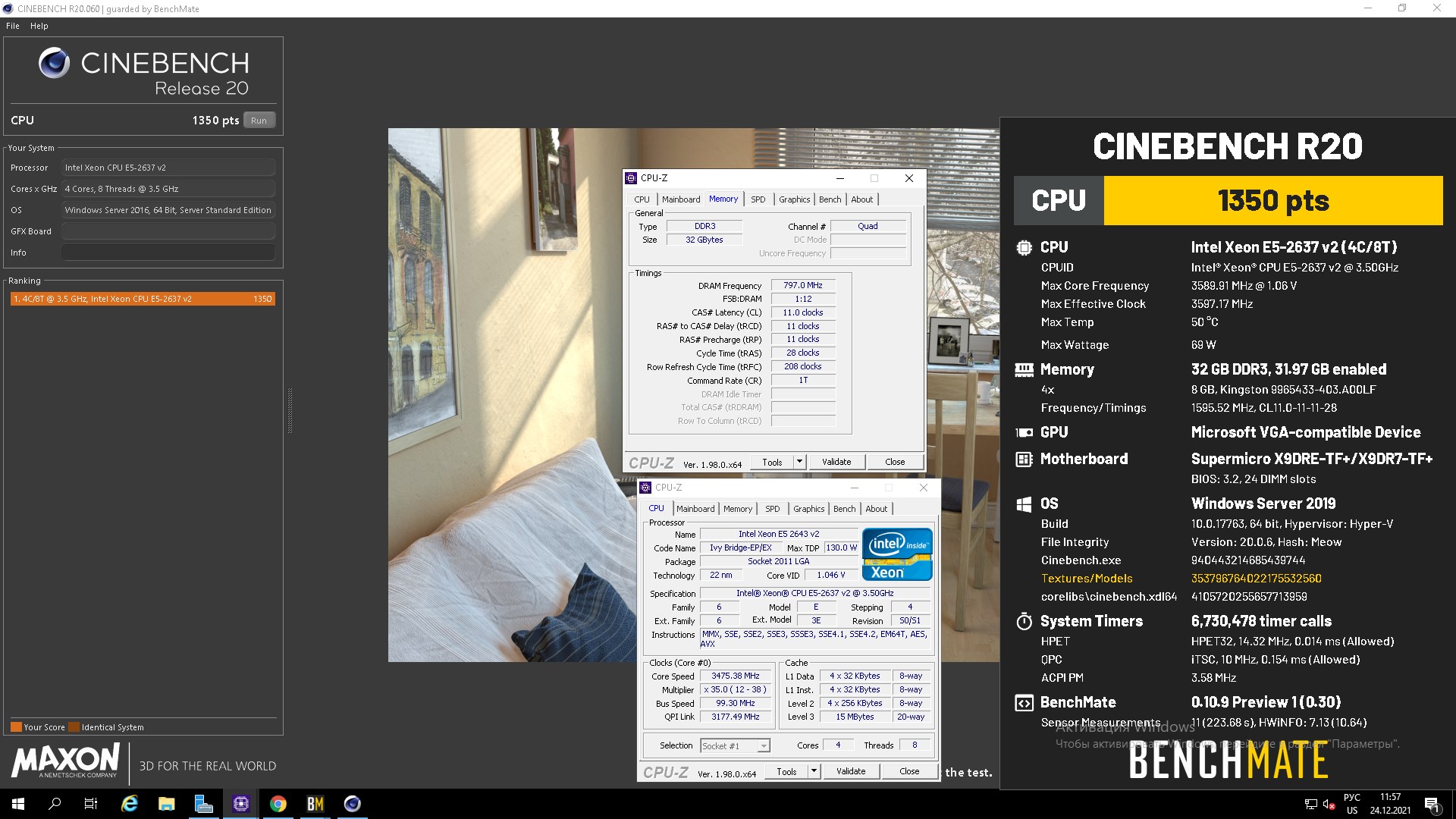This screenshot has width=1456, height=819.
Task: Switch to BenchMate taskbar icon
Action: point(315,804)
